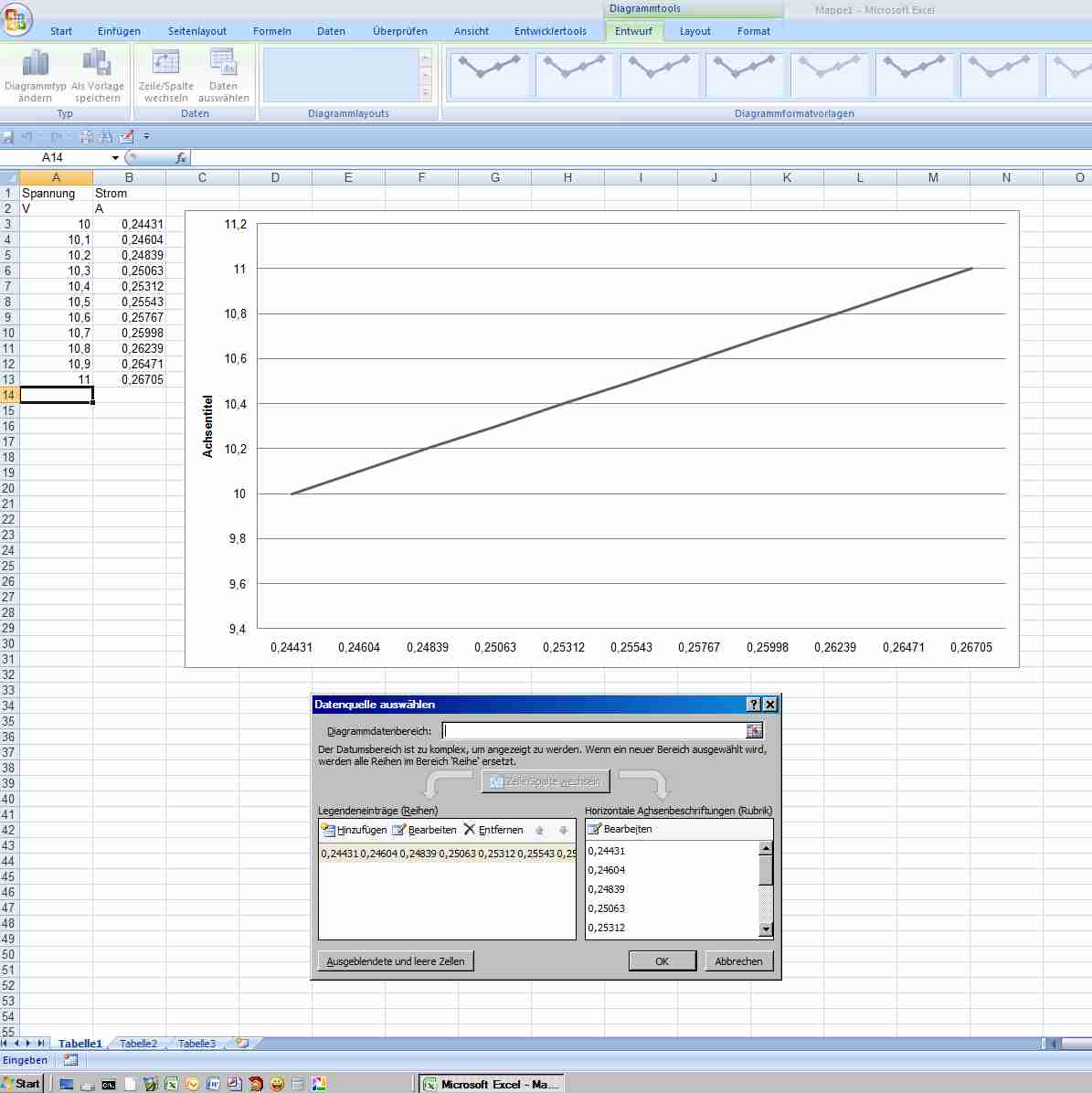
Task: Click axis labels list scroll up arrow
Action: [766, 848]
